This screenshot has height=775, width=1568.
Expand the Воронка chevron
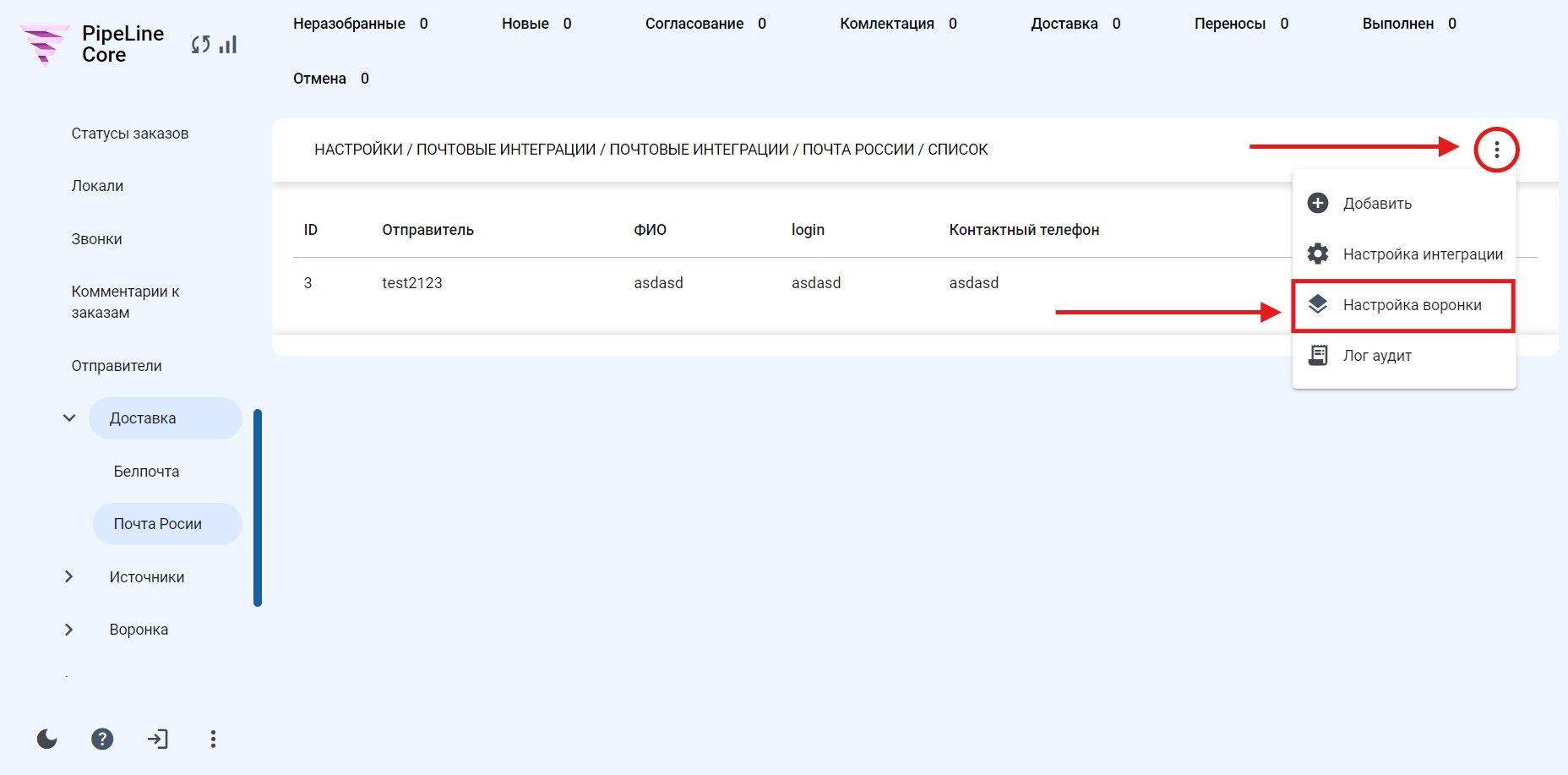pyautogui.click(x=69, y=630)
